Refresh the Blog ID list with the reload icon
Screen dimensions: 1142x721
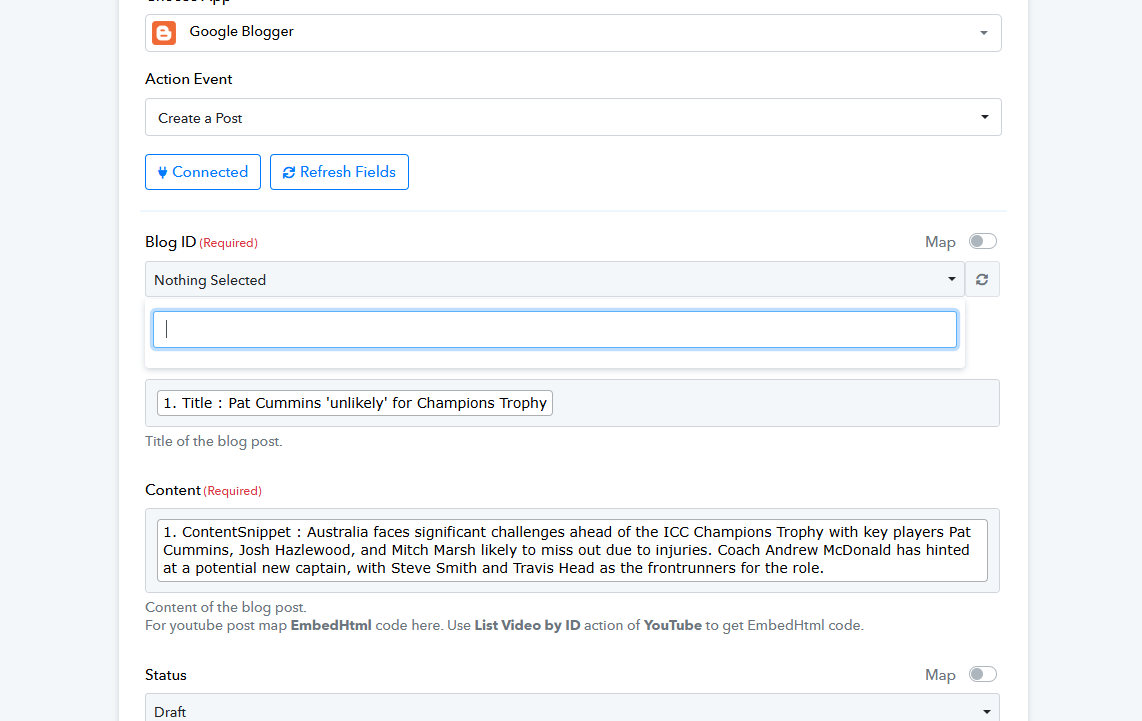click(x=982, y=280)
